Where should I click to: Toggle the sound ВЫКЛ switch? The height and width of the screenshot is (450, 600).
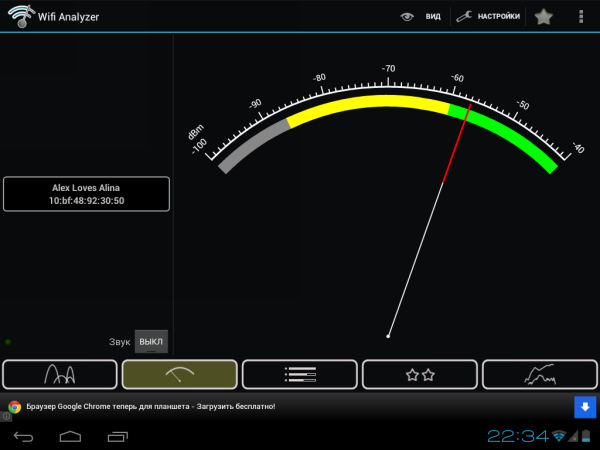click(x=151, y=341)
